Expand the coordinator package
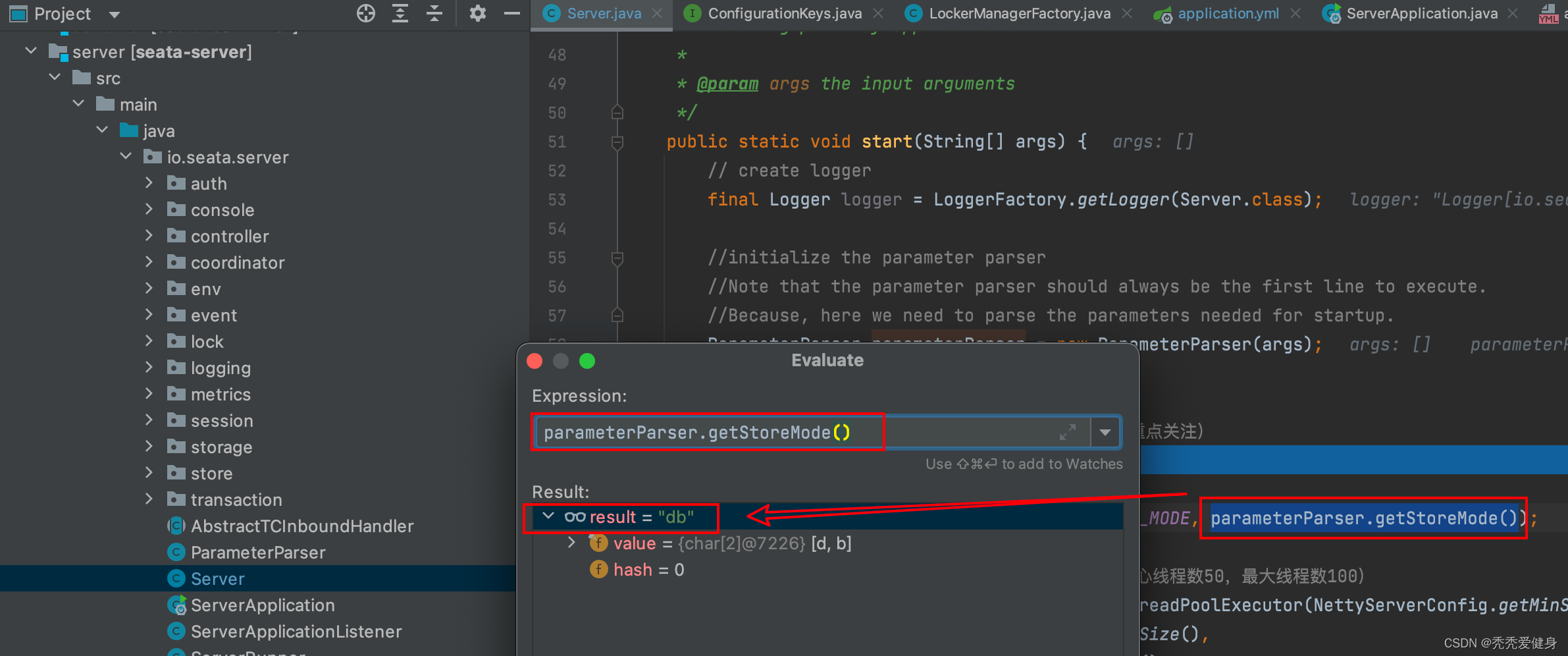 [x=149, y=261]
